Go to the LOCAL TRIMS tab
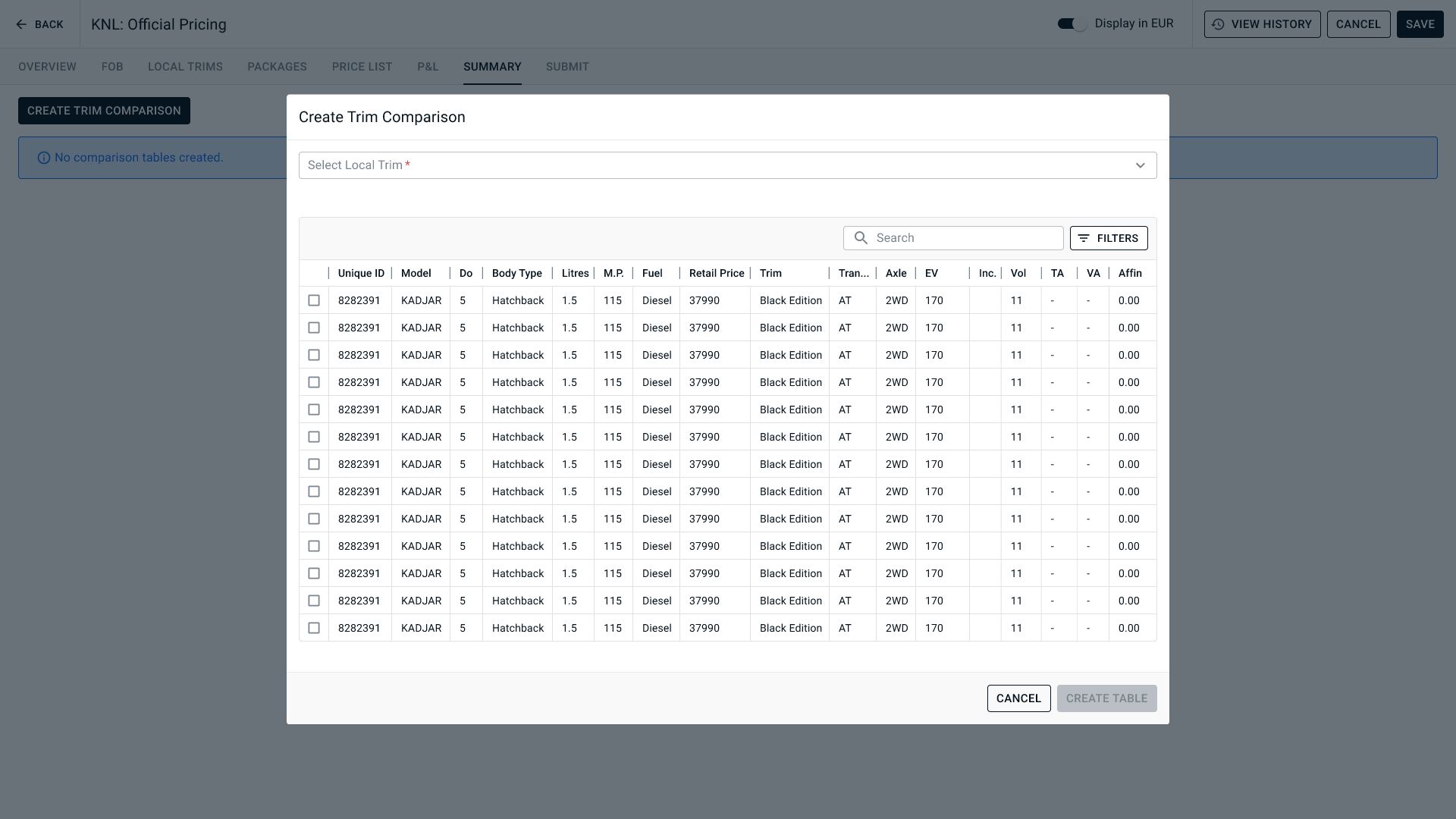 [185, 67]
